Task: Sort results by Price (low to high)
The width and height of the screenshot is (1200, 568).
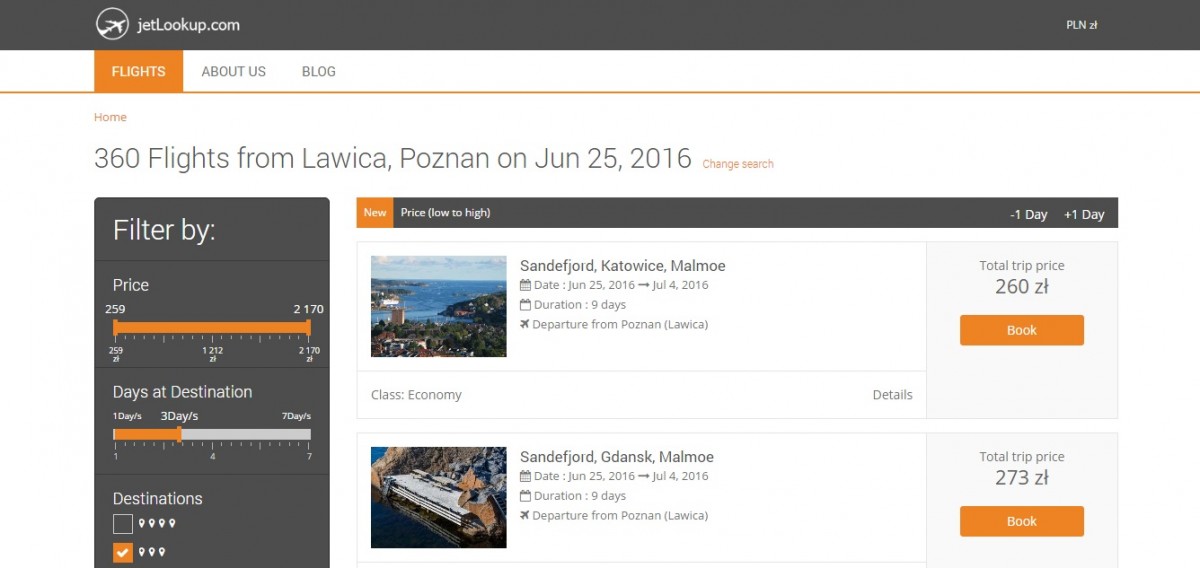Action: [x=445, y=212]
